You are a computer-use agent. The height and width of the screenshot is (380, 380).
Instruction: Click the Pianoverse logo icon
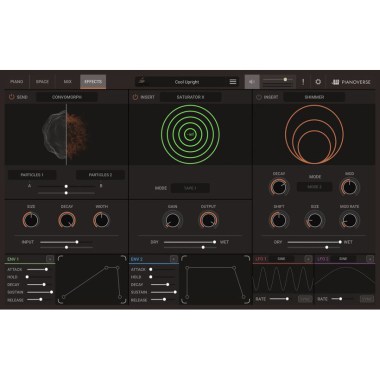click(x=335, y=82)
